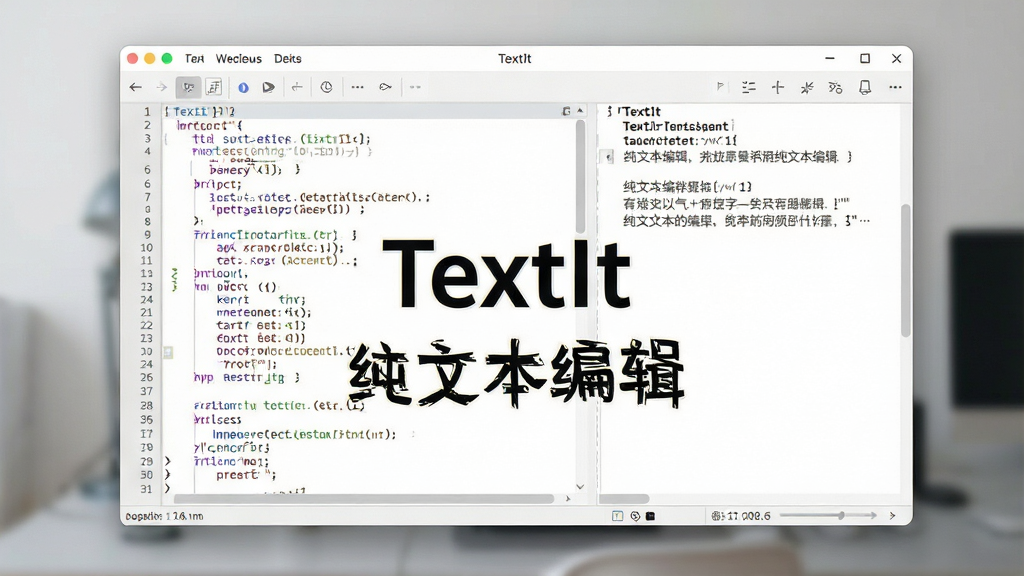Click the right pane's horizontal scrollbar thumb
This screenshot has width=1024, height=576.
(624, 498)
